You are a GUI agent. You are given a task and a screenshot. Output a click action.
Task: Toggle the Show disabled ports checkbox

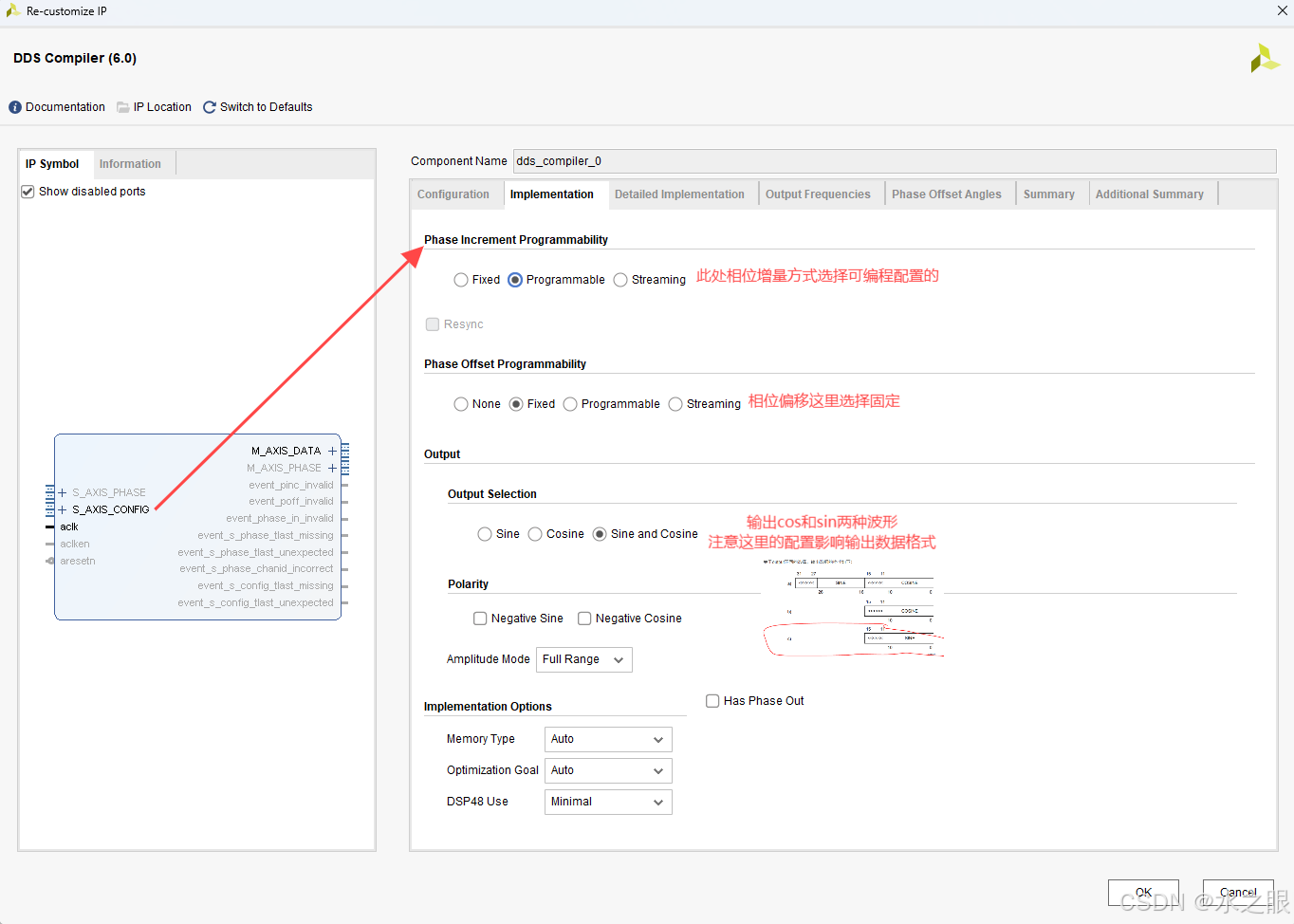[x=28, y=192]
